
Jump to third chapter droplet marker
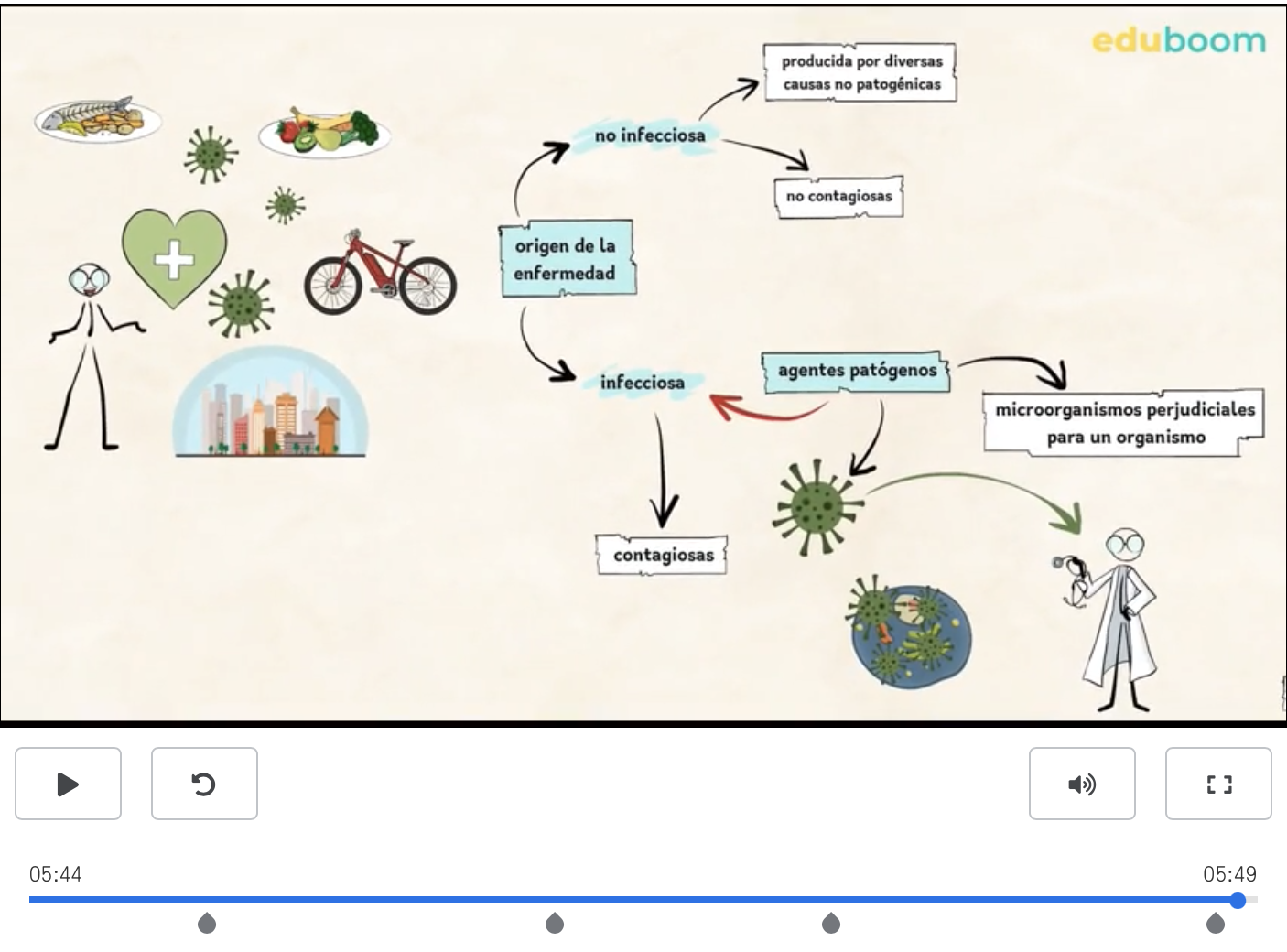(831, 923)
